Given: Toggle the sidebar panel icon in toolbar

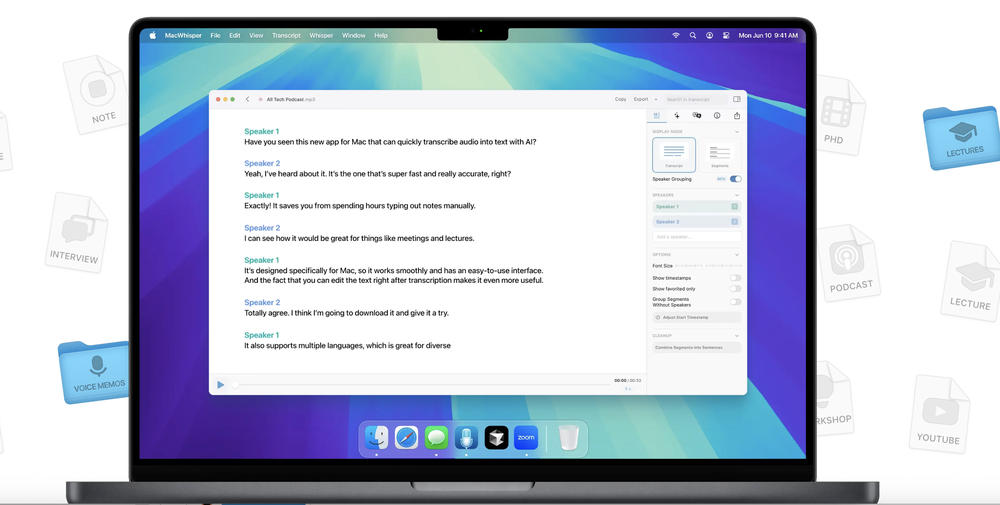Looking at the screenshot, I should tap(737, 99).
